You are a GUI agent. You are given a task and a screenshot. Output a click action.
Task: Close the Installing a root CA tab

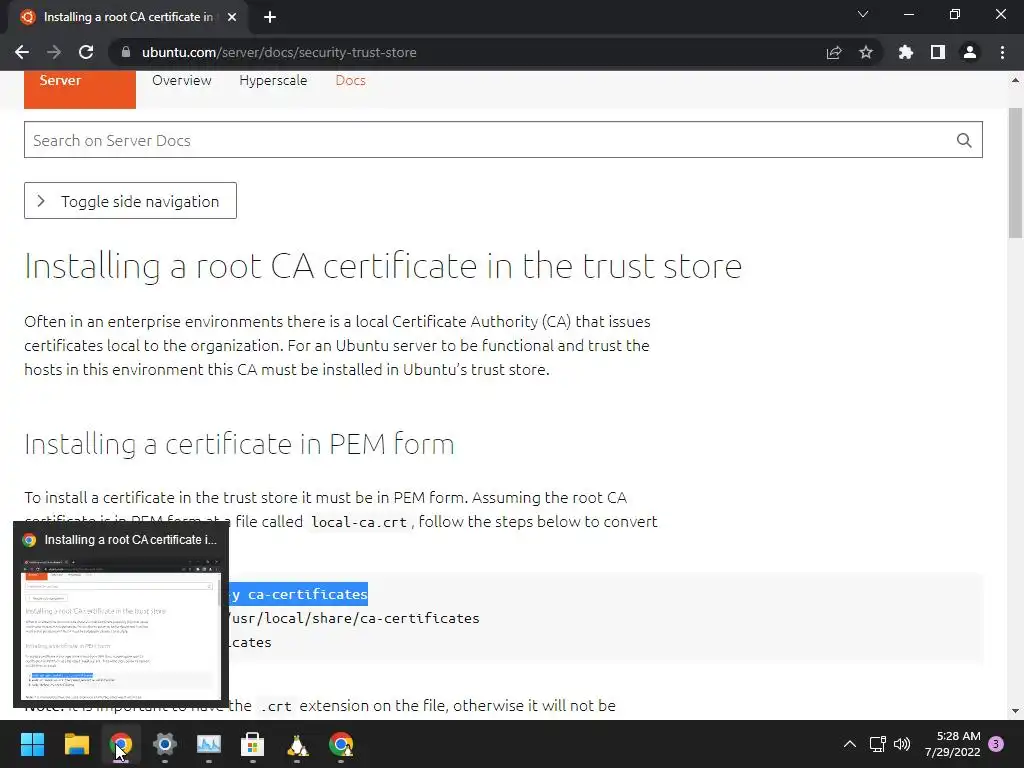(x=232, y=18)
